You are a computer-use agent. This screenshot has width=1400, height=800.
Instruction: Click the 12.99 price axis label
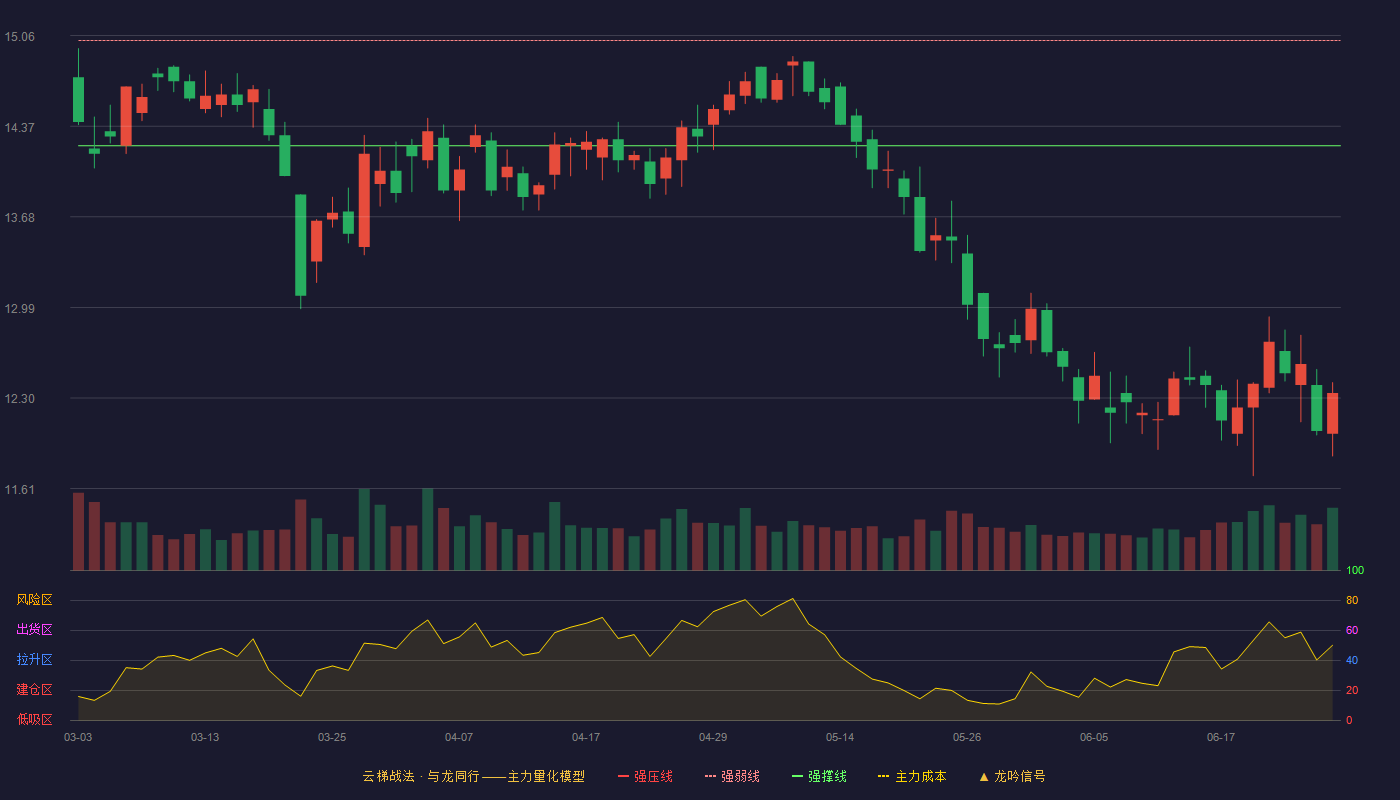(x=19, y=309)
